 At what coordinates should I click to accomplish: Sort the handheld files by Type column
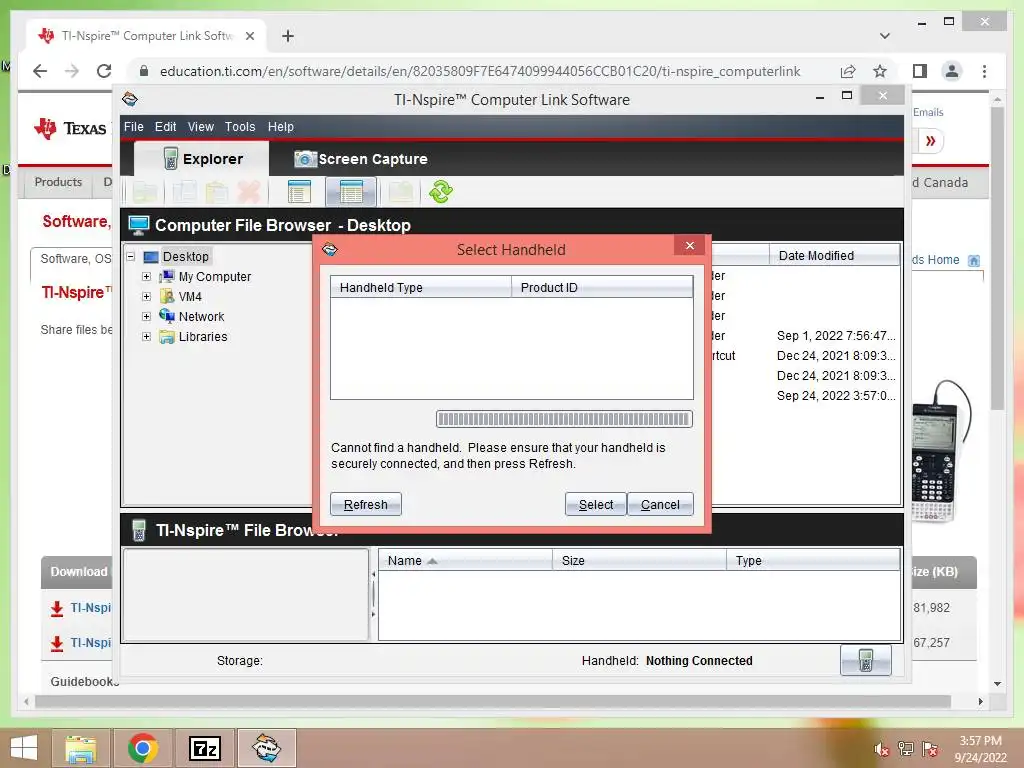pyautogui.click(x=813, y=560)
